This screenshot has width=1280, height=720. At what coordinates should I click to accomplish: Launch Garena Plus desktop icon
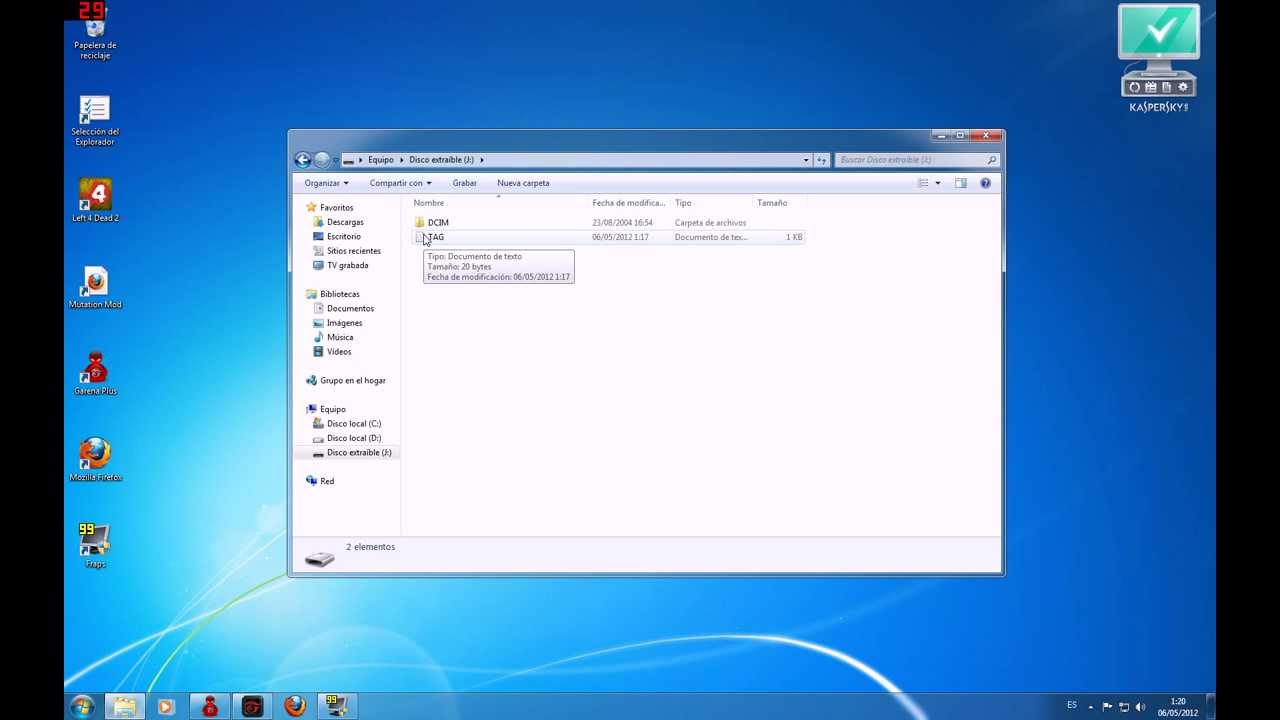coord(95,373)
